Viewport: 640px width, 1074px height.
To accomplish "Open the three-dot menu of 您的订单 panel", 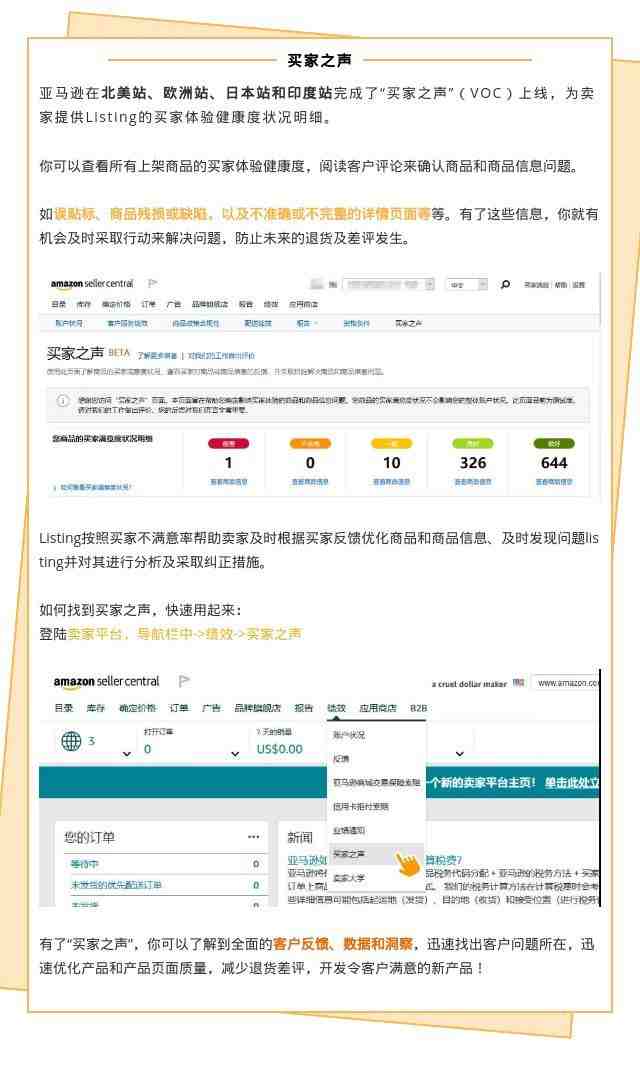I will click(x=254, y=837).
